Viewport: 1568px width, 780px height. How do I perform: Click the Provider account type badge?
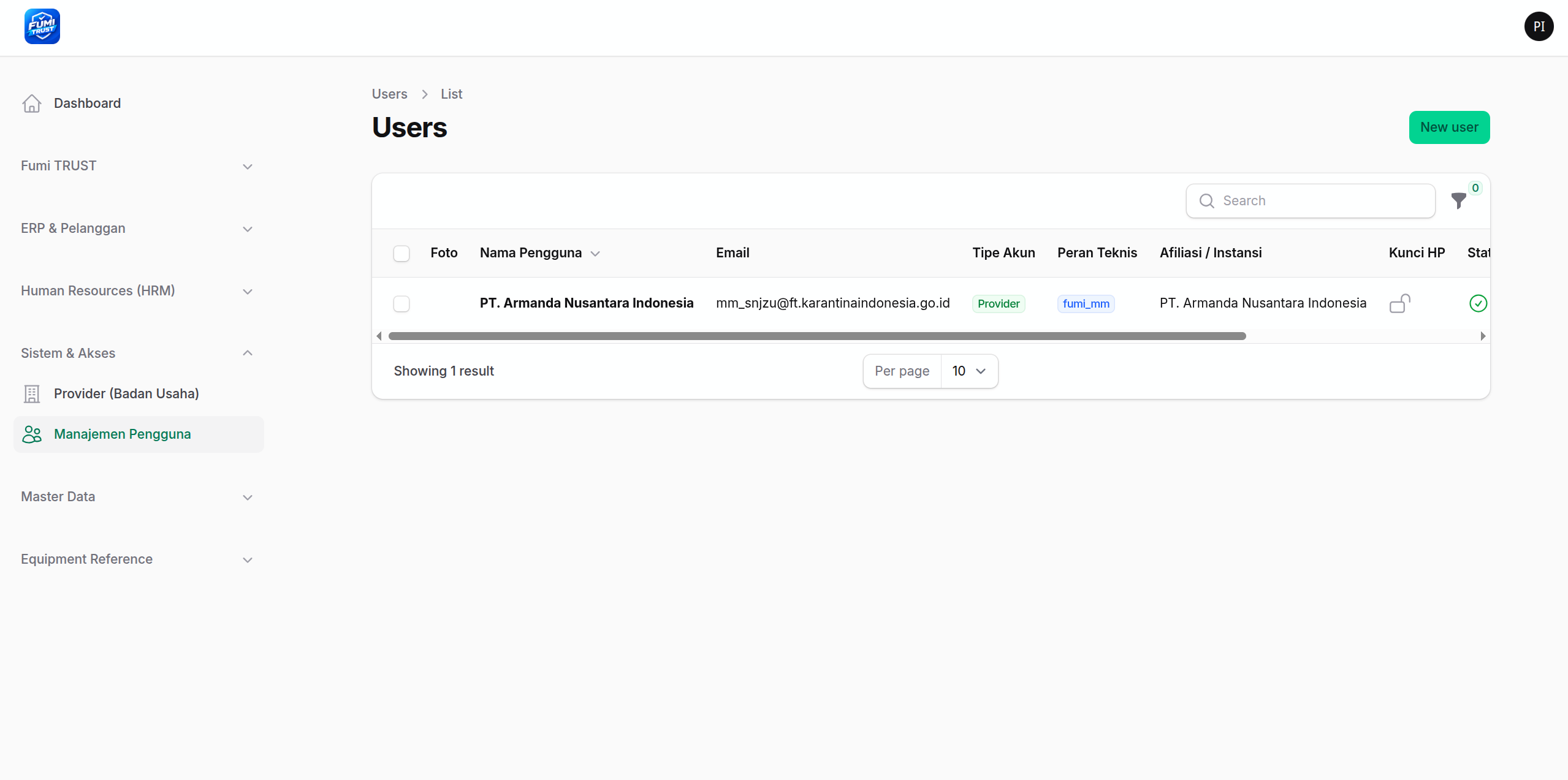999,304
